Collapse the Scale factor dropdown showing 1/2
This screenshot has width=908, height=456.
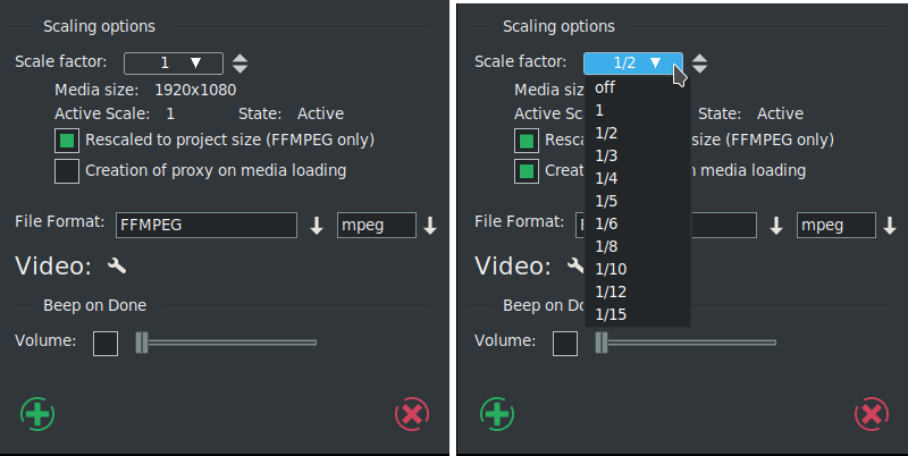click(633, 63)
